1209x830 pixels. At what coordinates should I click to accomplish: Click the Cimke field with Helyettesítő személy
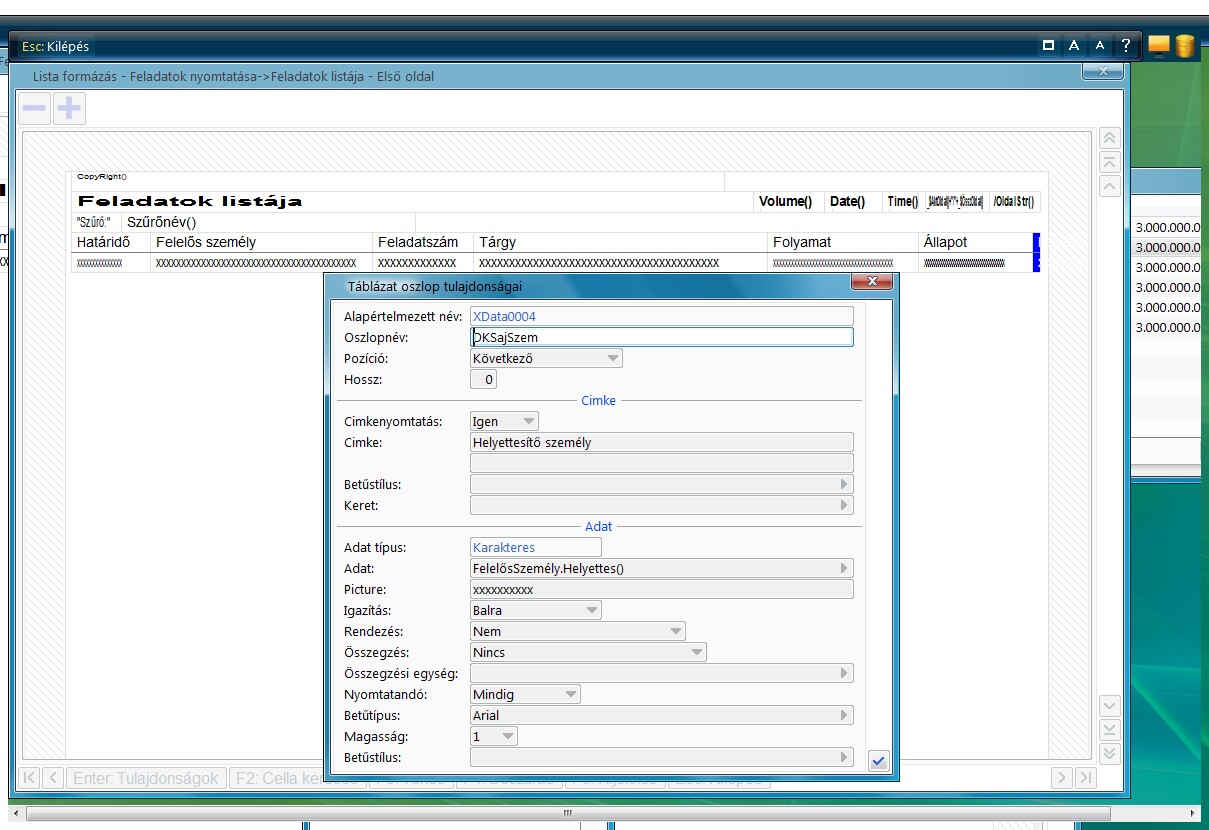661,442
